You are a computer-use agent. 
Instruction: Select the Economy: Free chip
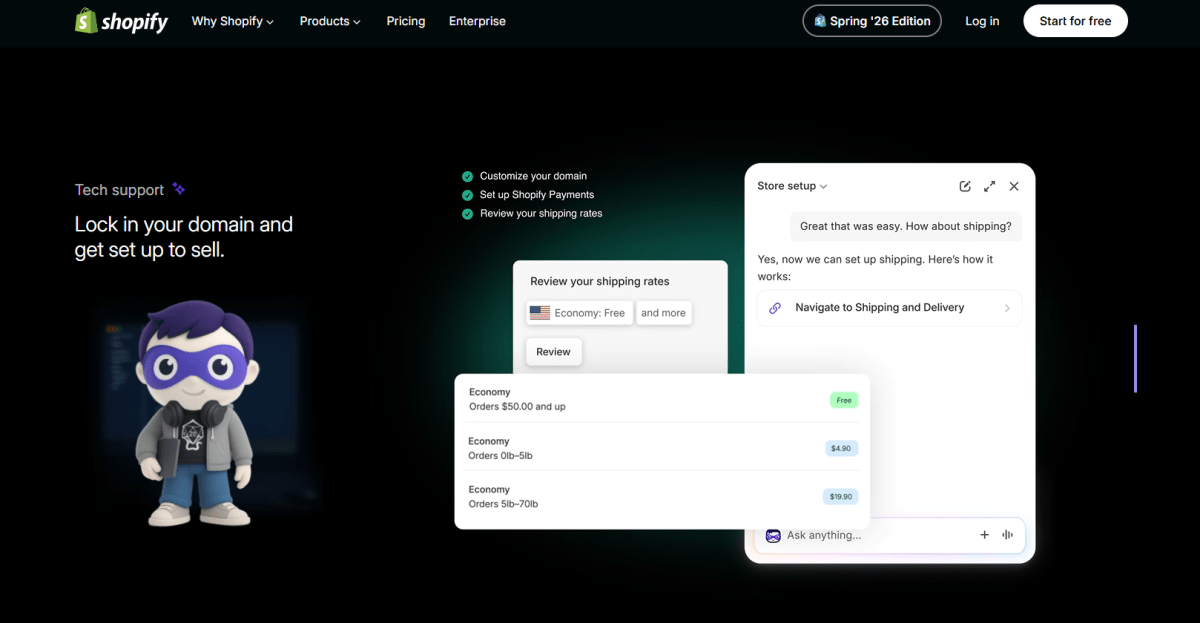(580, 313)
